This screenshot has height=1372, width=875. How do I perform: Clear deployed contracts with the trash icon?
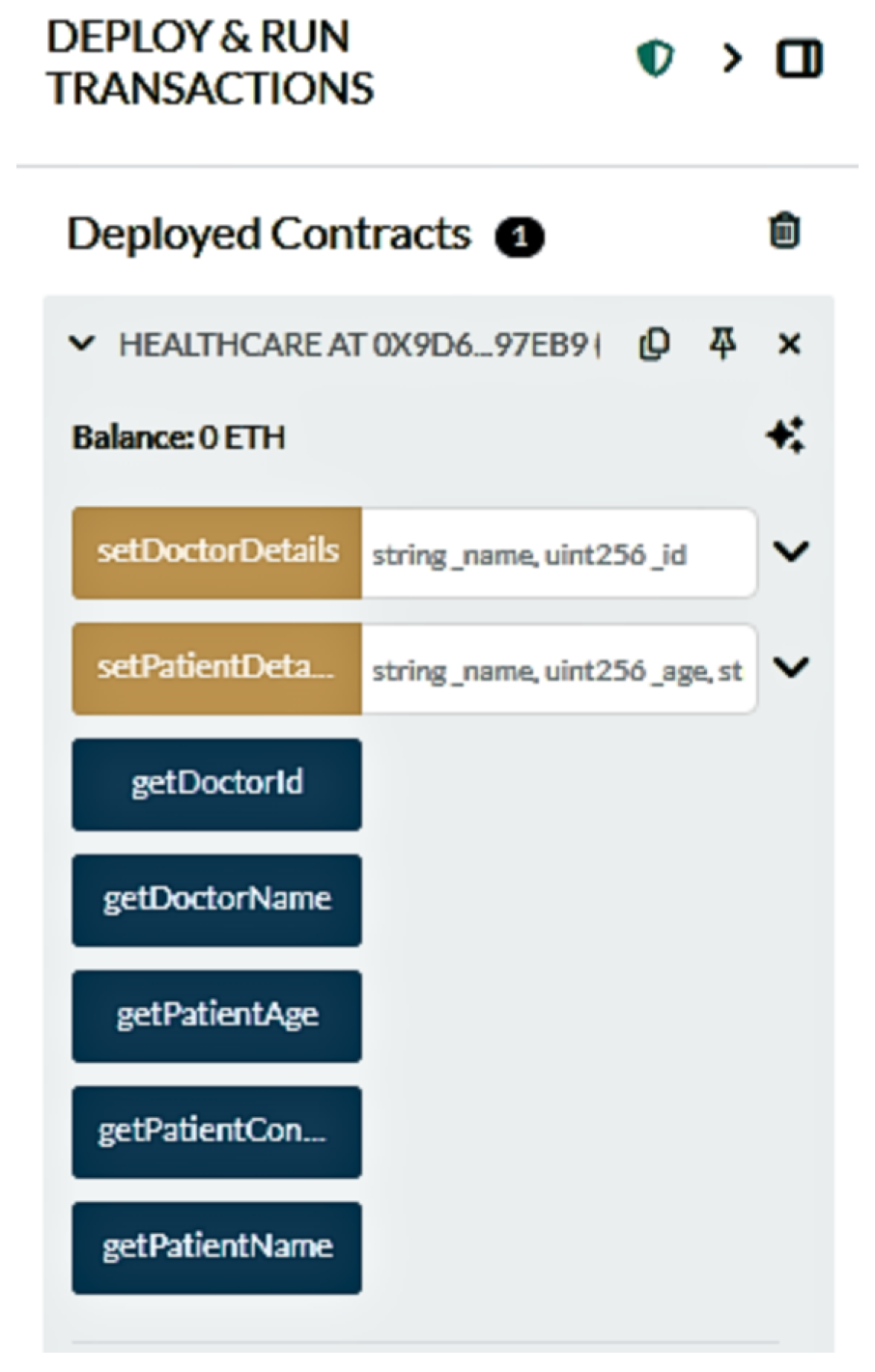pyautogui.click(x=784, y=232)
